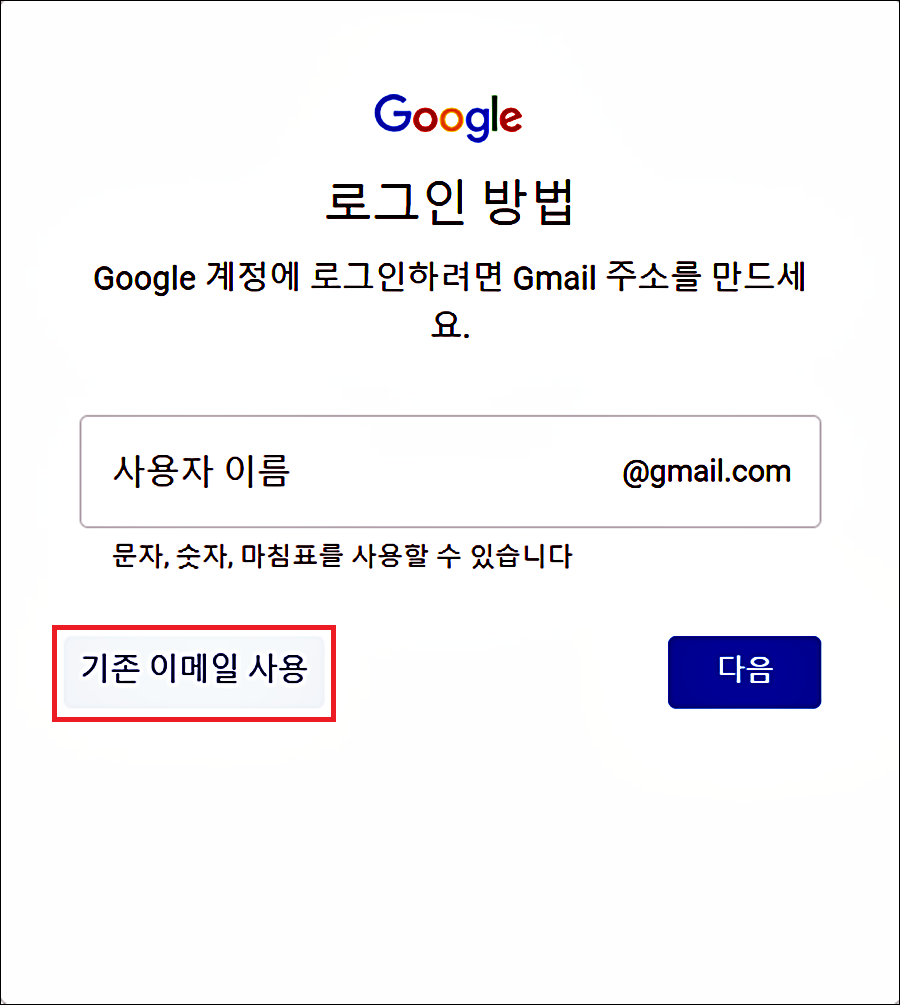
Task: Focus the 사용자 이름 input field
Action: coord(450,472)
